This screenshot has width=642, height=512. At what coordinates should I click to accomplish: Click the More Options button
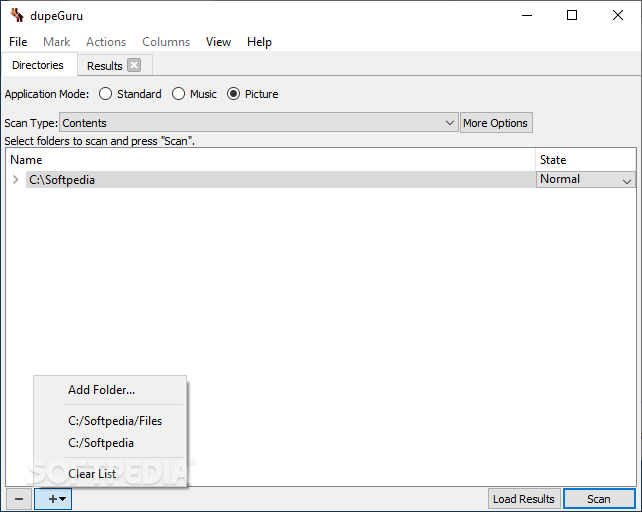tap(496, 123)
